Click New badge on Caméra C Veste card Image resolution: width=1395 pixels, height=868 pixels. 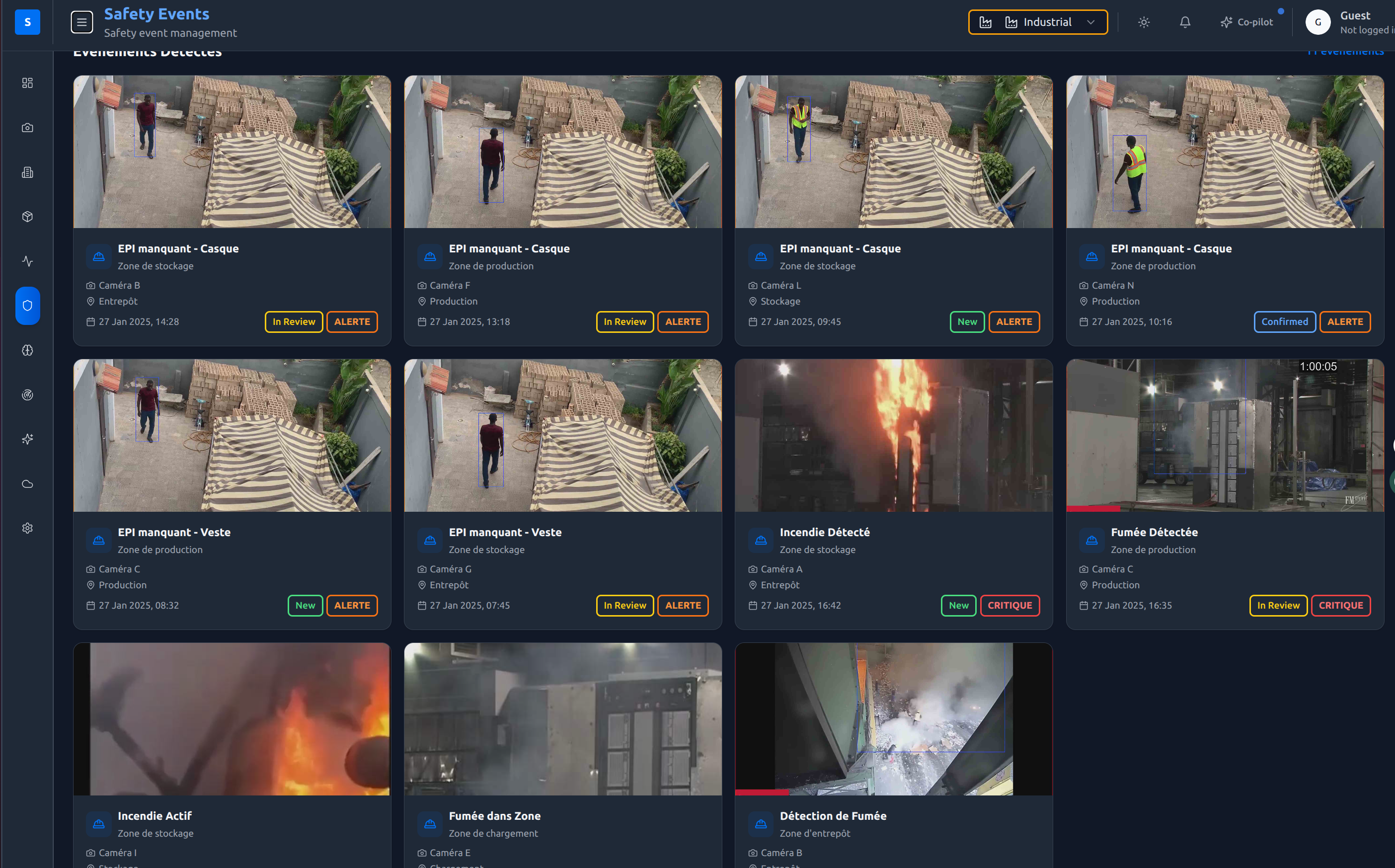point(306,605)
